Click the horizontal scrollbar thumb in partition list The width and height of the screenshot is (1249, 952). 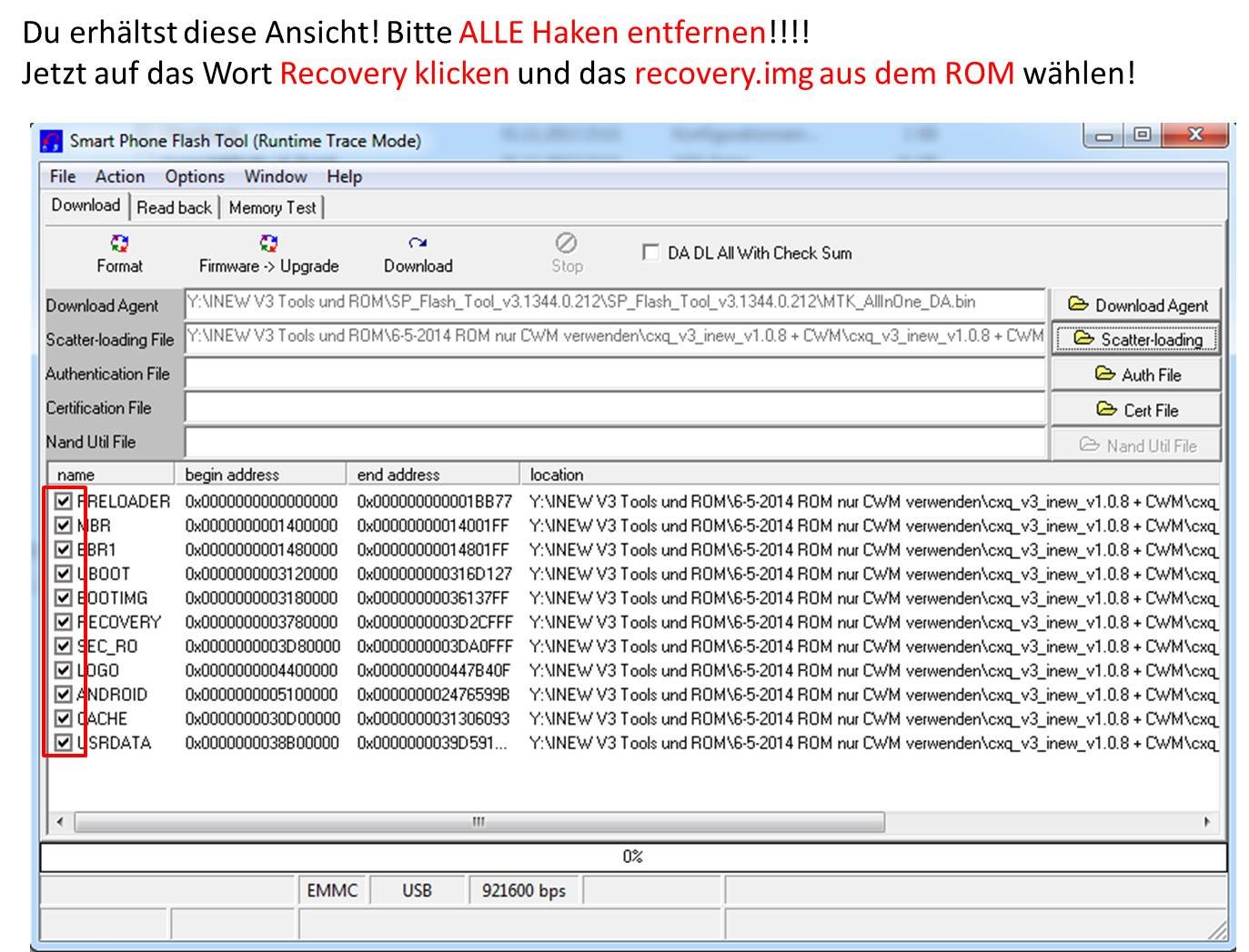click(479, 822)
